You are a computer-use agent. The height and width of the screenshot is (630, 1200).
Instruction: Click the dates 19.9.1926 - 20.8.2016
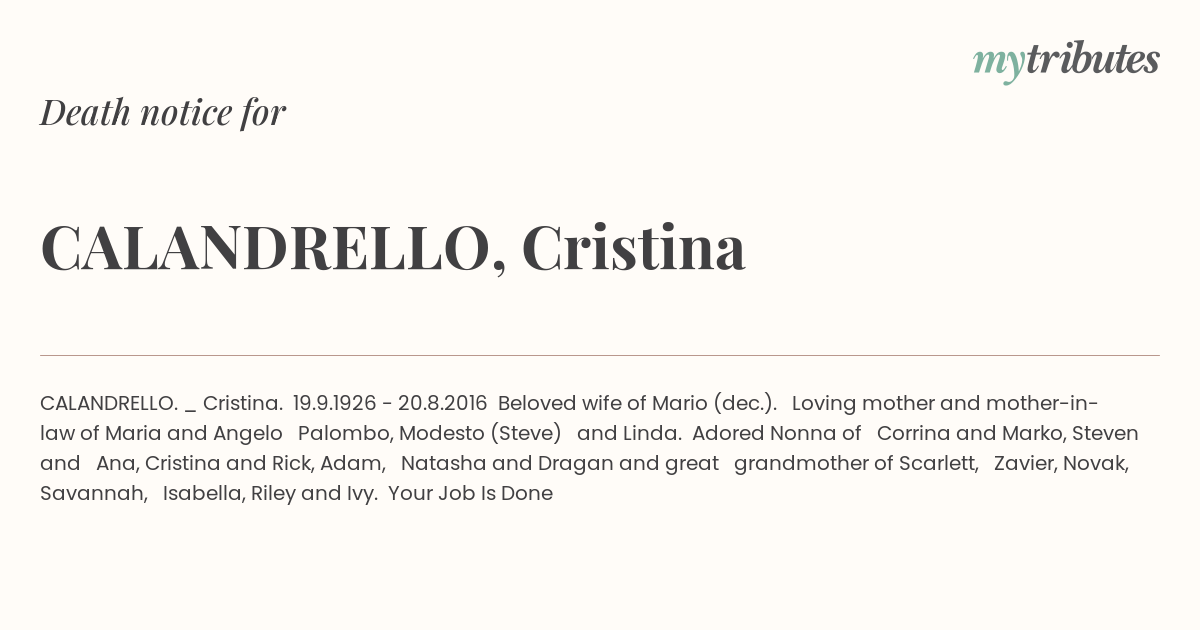pyautogui.click(x=390, y=403)
